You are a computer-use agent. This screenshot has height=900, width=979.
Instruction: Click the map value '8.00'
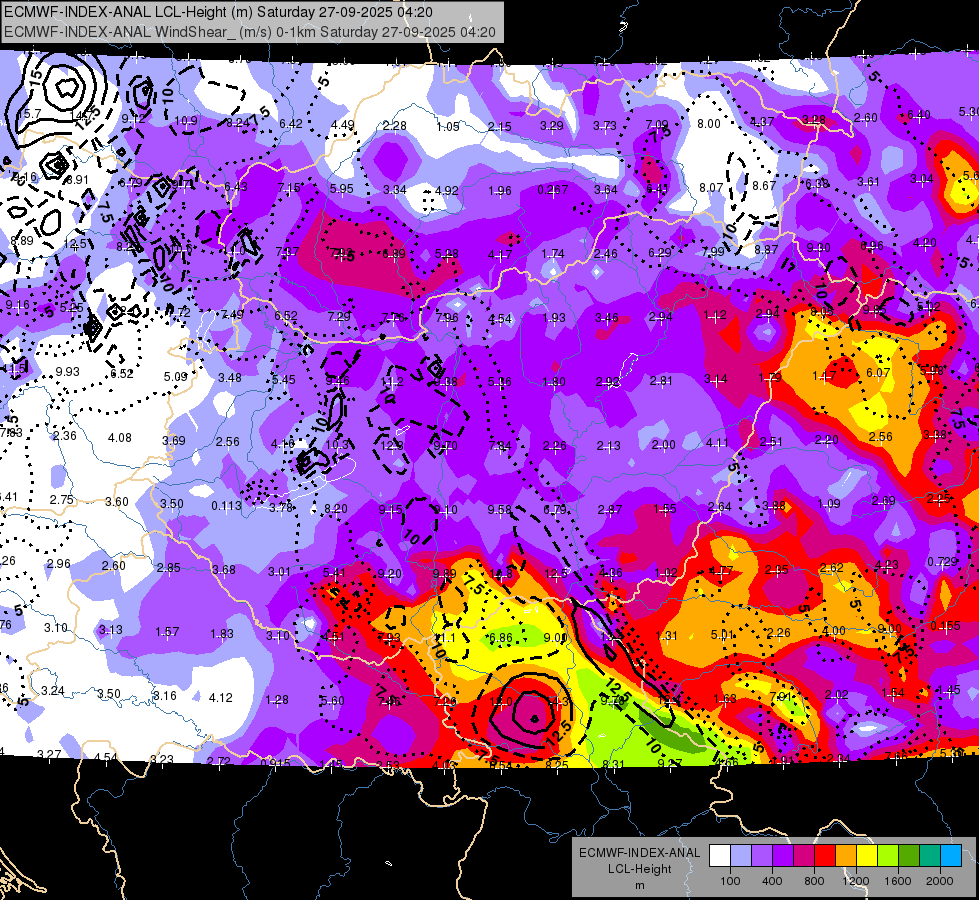(x=709, y=124)
